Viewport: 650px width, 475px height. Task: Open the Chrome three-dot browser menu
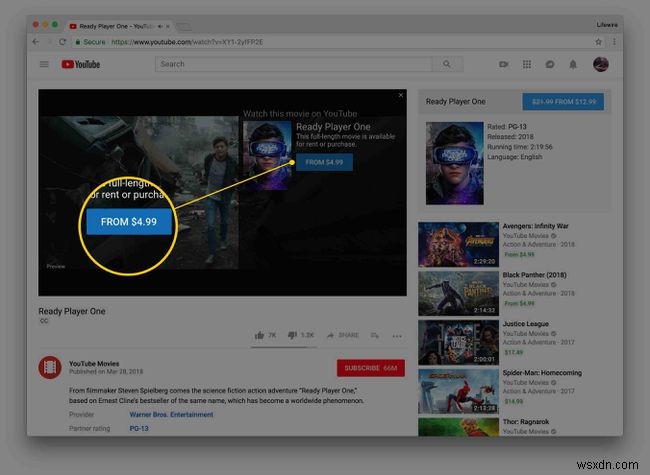point(614,42)
